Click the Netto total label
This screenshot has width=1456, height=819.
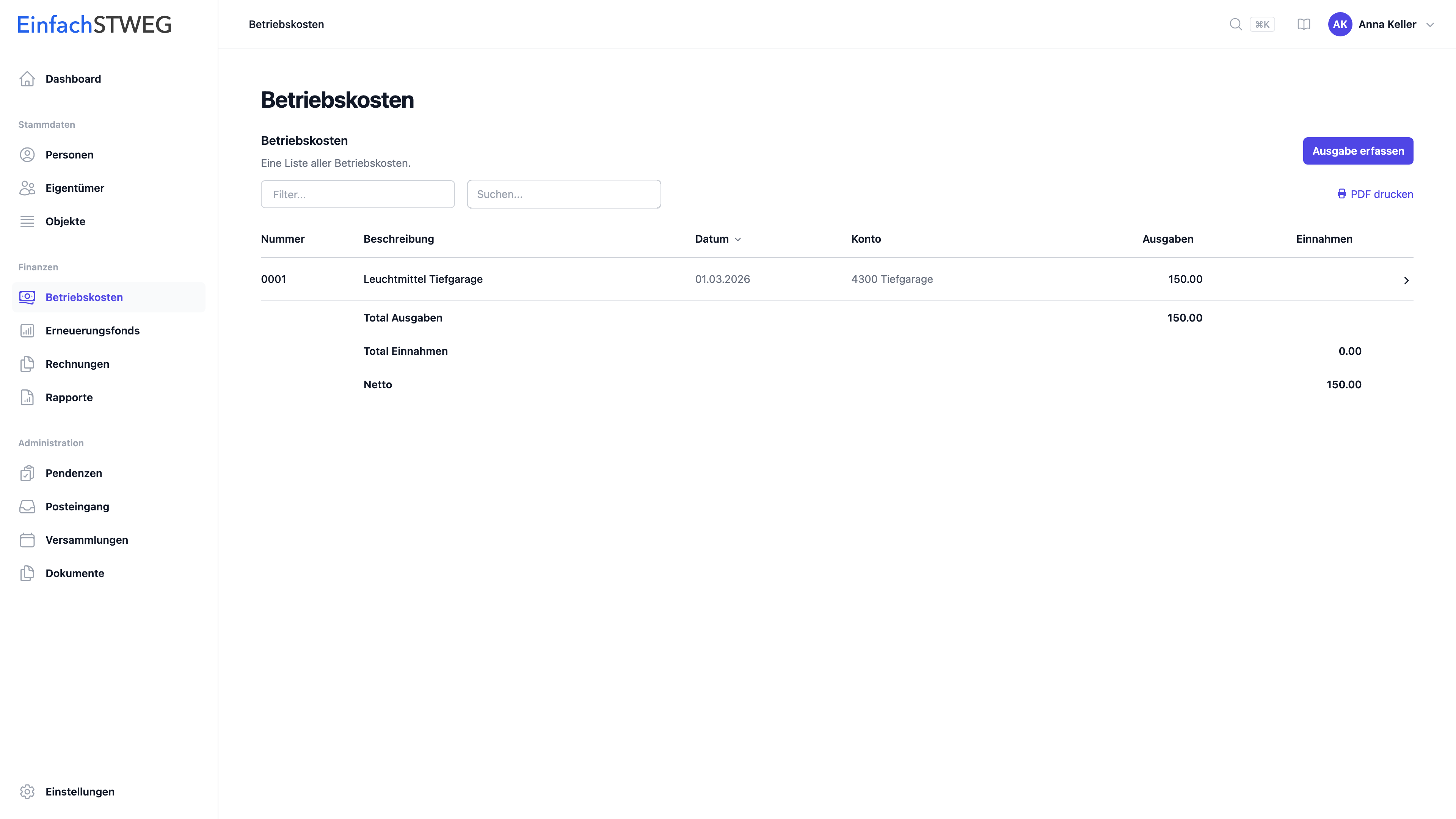coord(378,384)
